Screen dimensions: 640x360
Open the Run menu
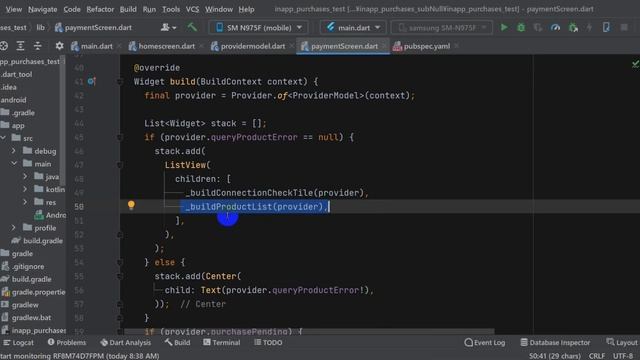(149, 9)
